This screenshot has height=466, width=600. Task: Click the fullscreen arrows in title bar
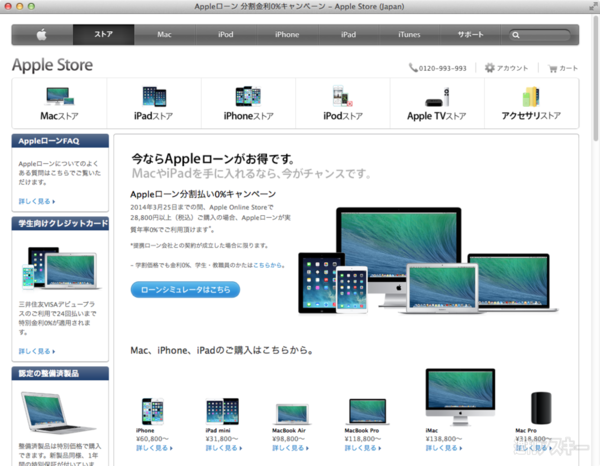pos(593,6)
